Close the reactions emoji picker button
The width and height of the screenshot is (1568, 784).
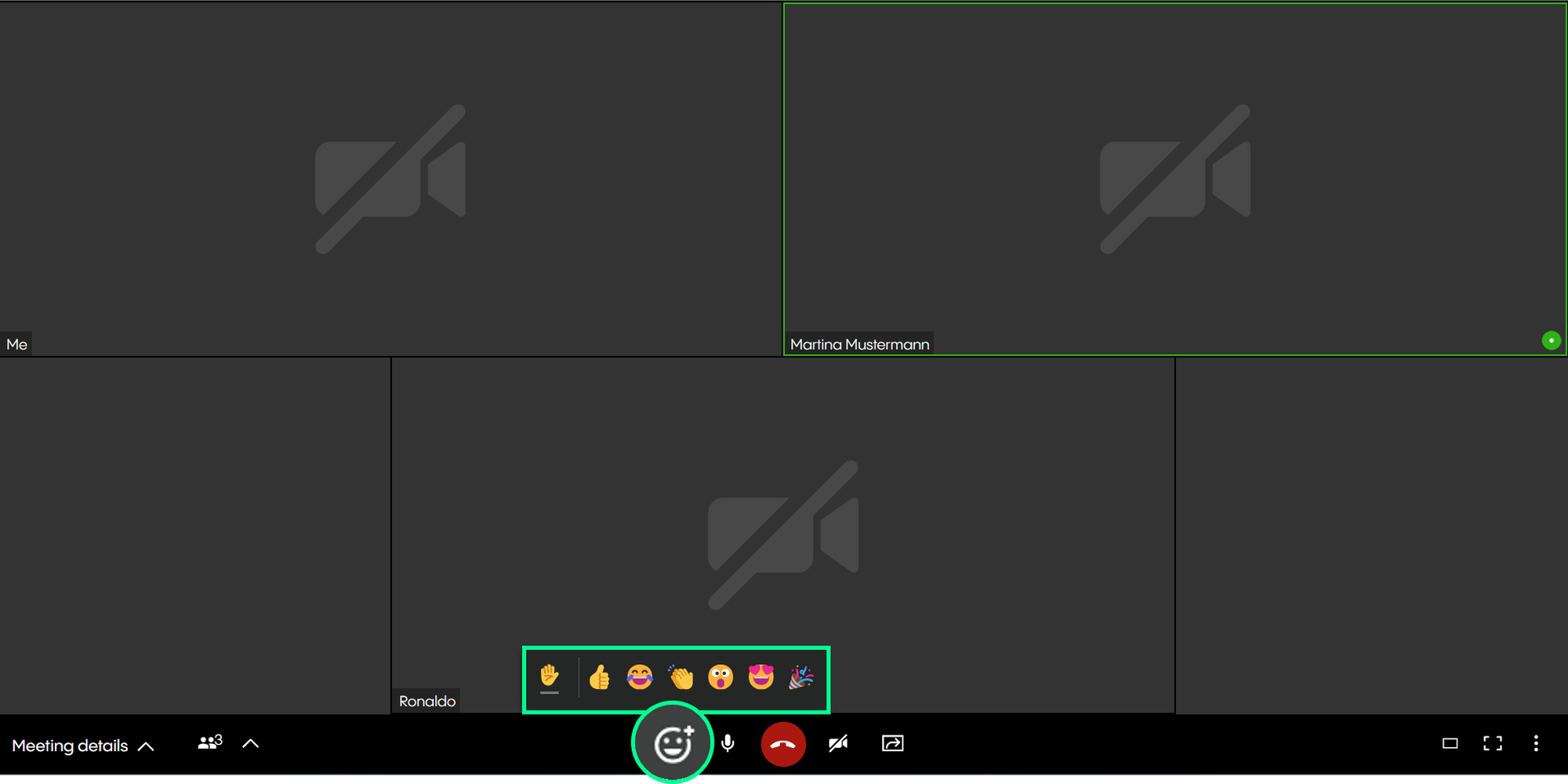[673, 744]
